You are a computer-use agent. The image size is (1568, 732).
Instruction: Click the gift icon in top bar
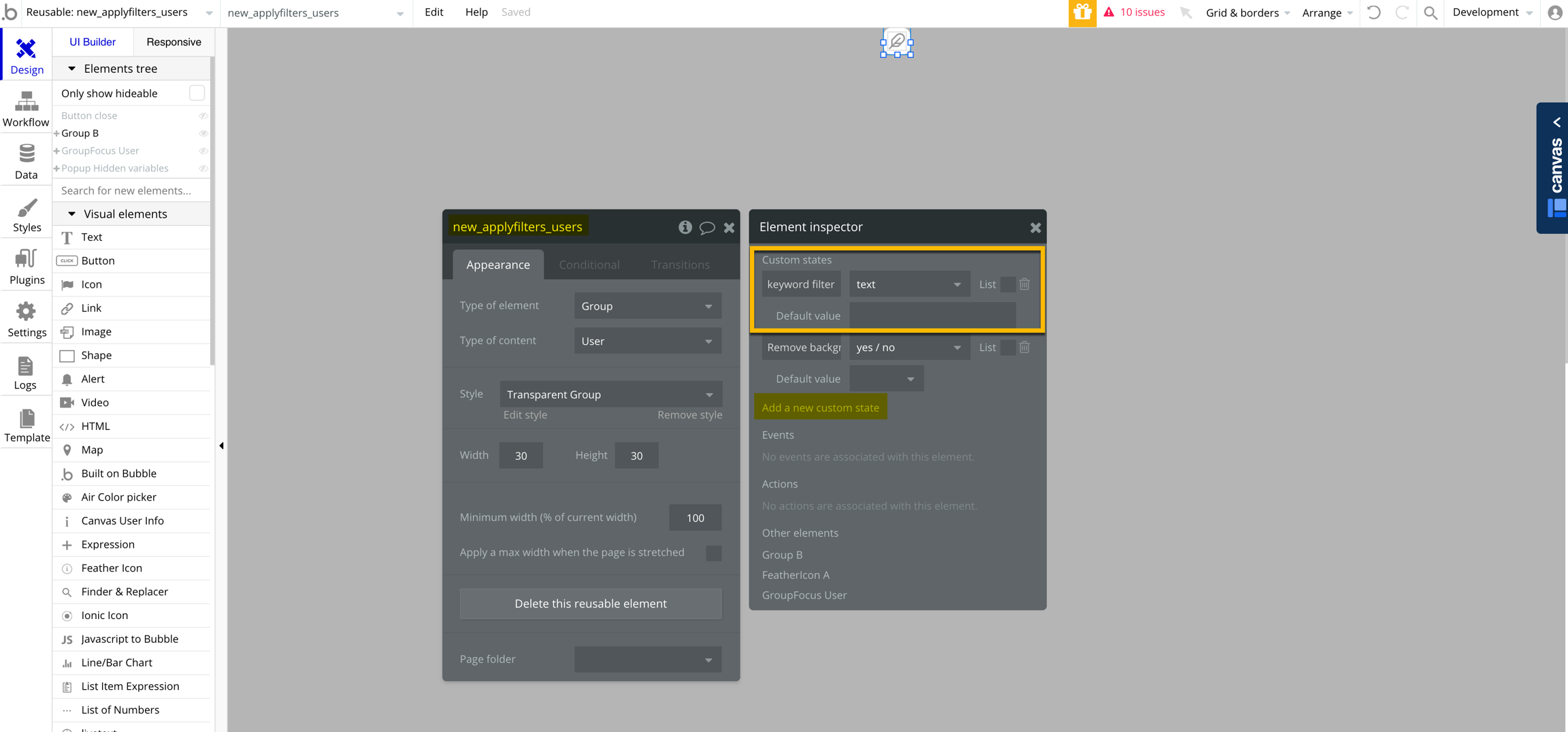pos(1081,13)
